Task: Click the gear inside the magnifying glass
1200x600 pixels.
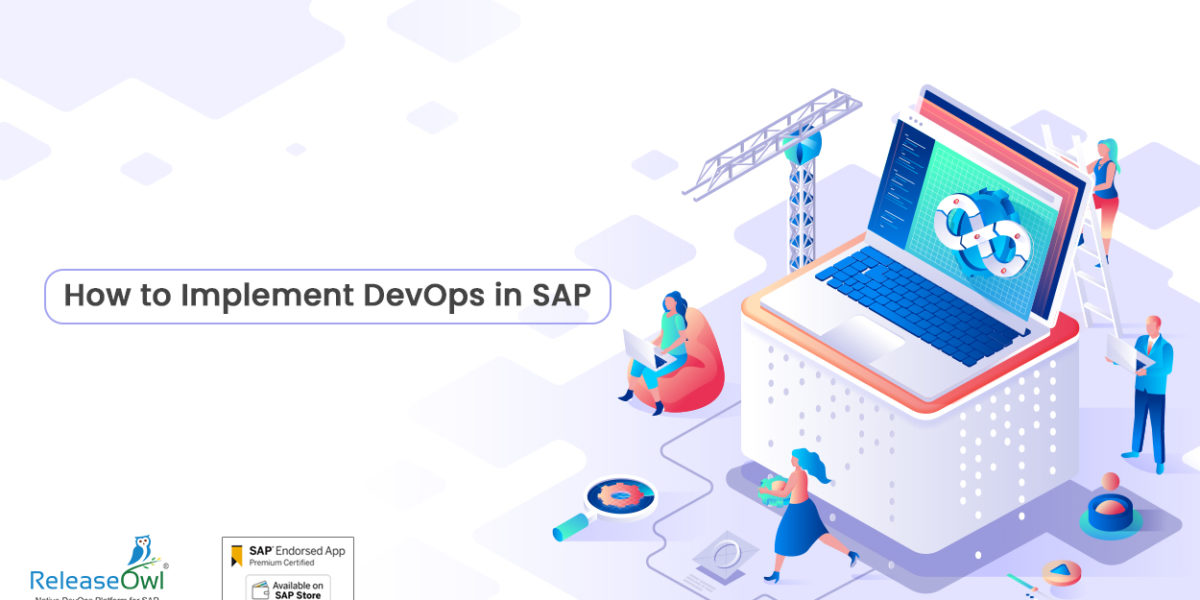Action: [x=621, y=492]
